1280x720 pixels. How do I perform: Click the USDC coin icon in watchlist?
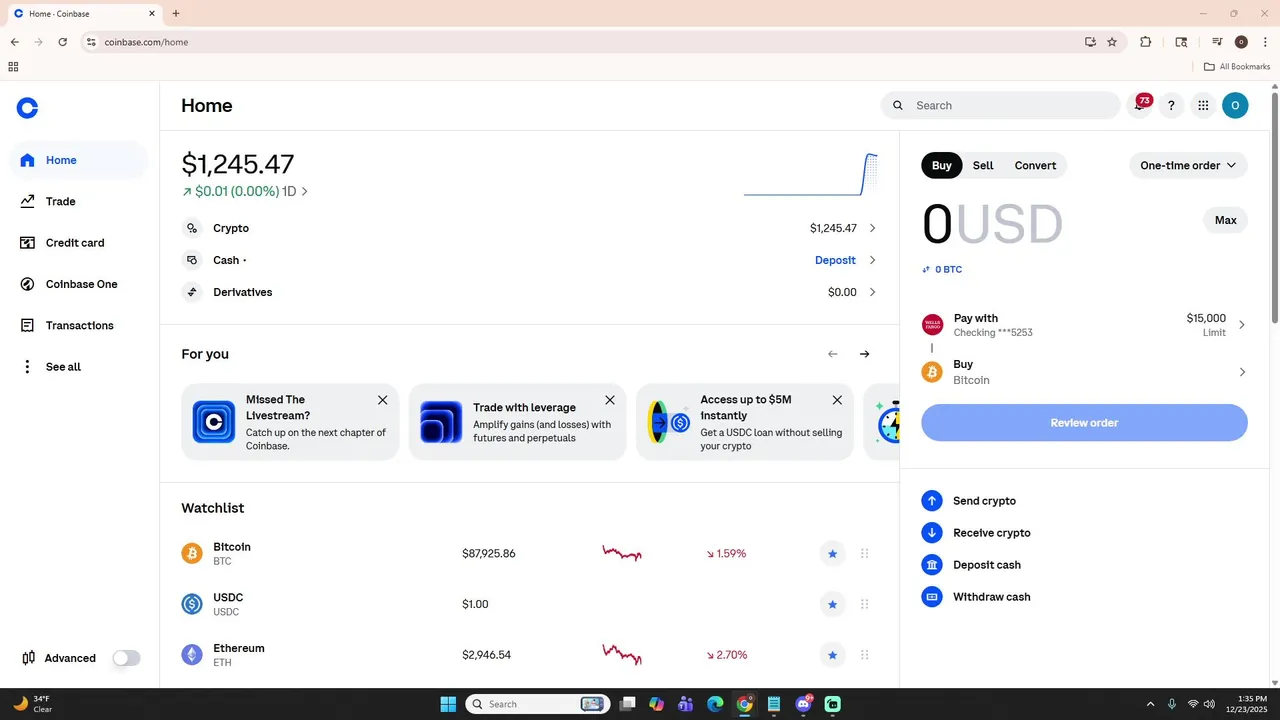click(192, 604)
